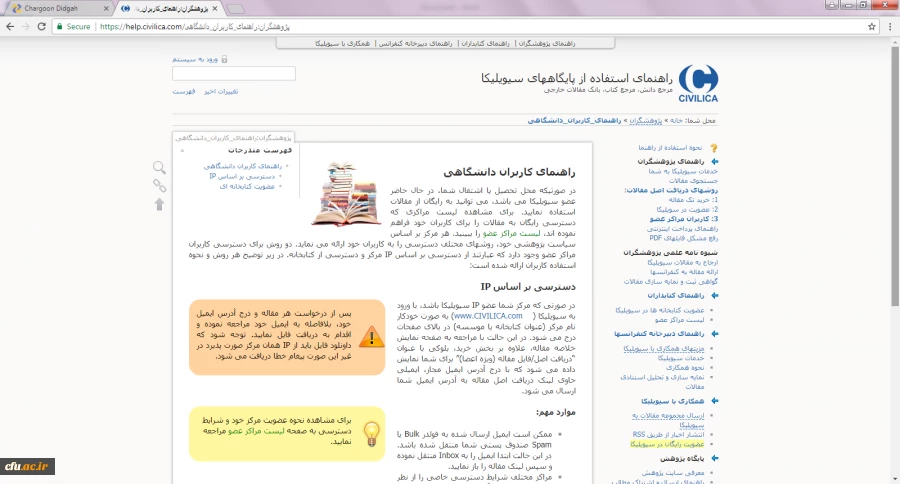Viewport: 900px width, 484px height.
Task: Reload the page in the browser
Action: point(47,27)
